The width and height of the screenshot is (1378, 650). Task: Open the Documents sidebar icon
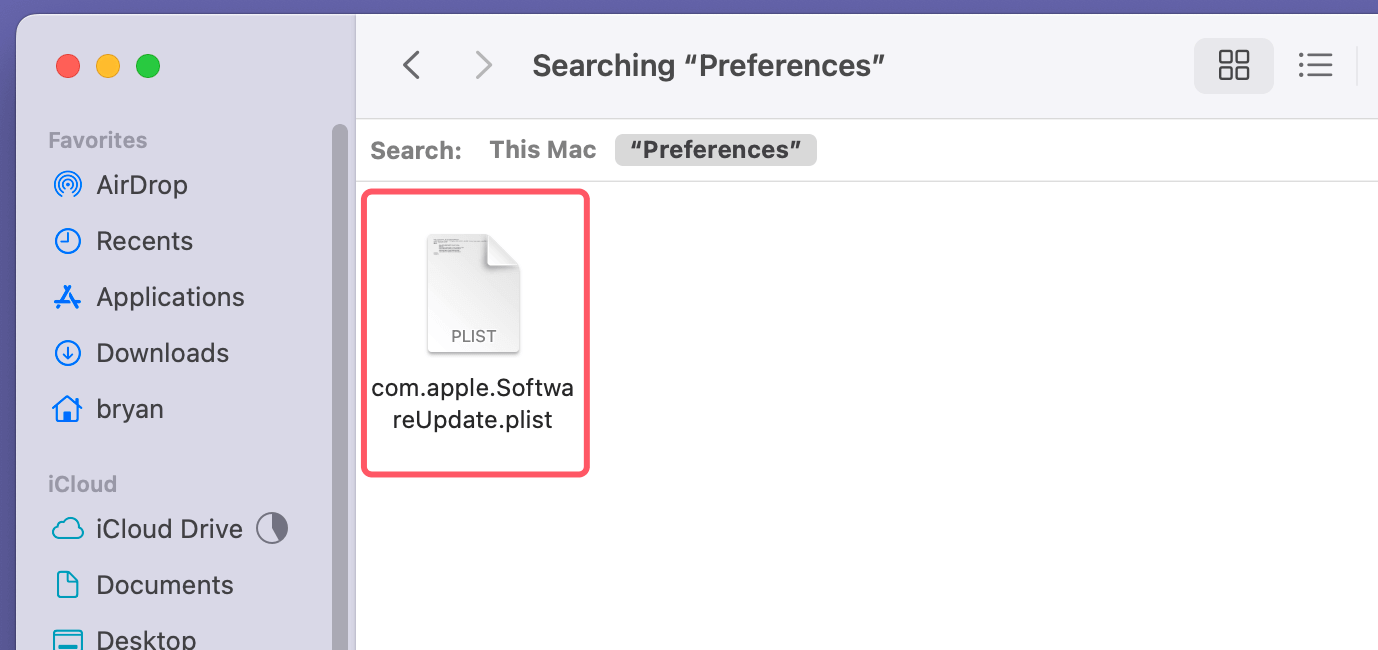point(67,584)
